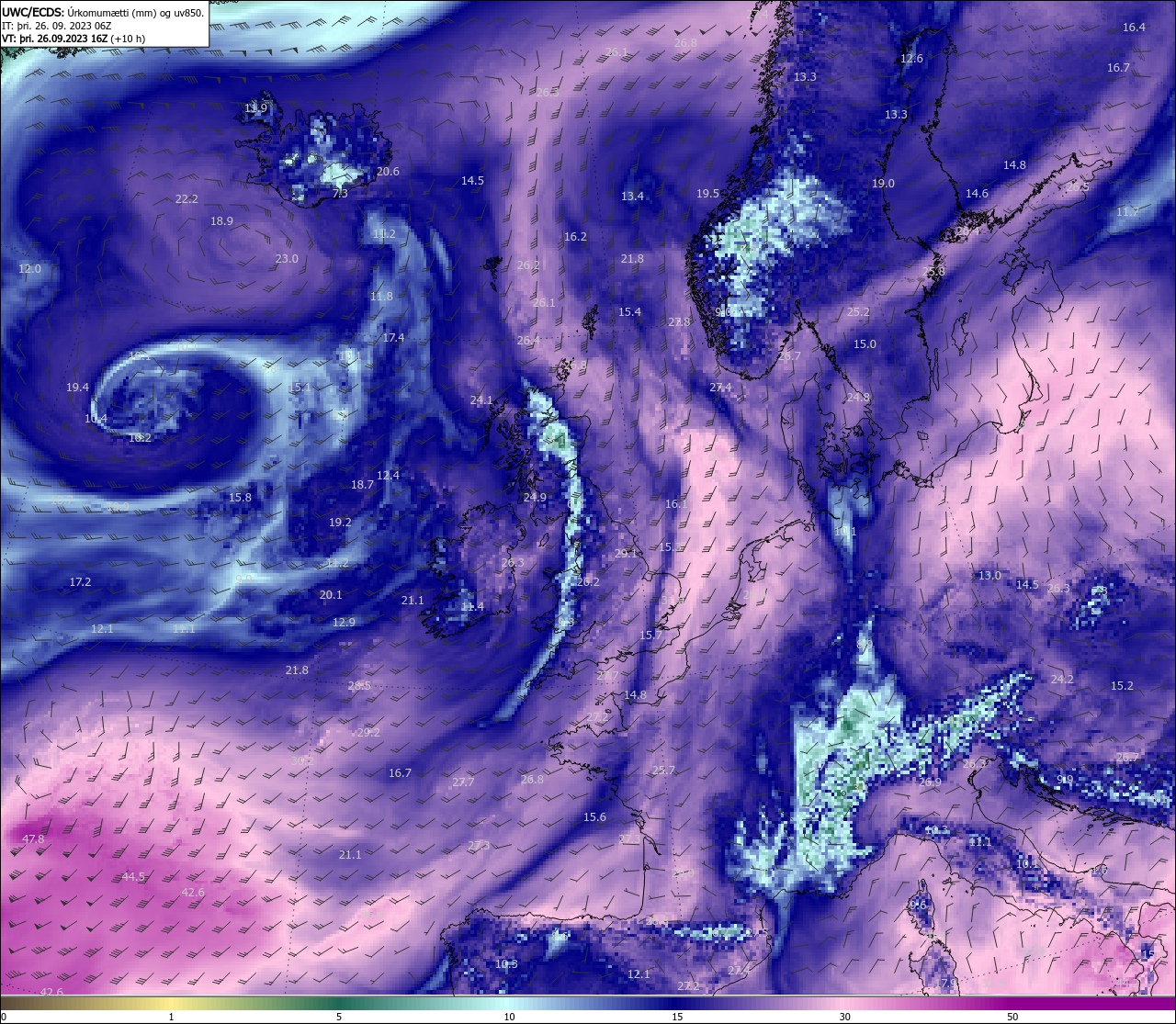This screenshot has width=1176, height=1024.
Task: Click the map value 16.1
Action: (676, 504)
